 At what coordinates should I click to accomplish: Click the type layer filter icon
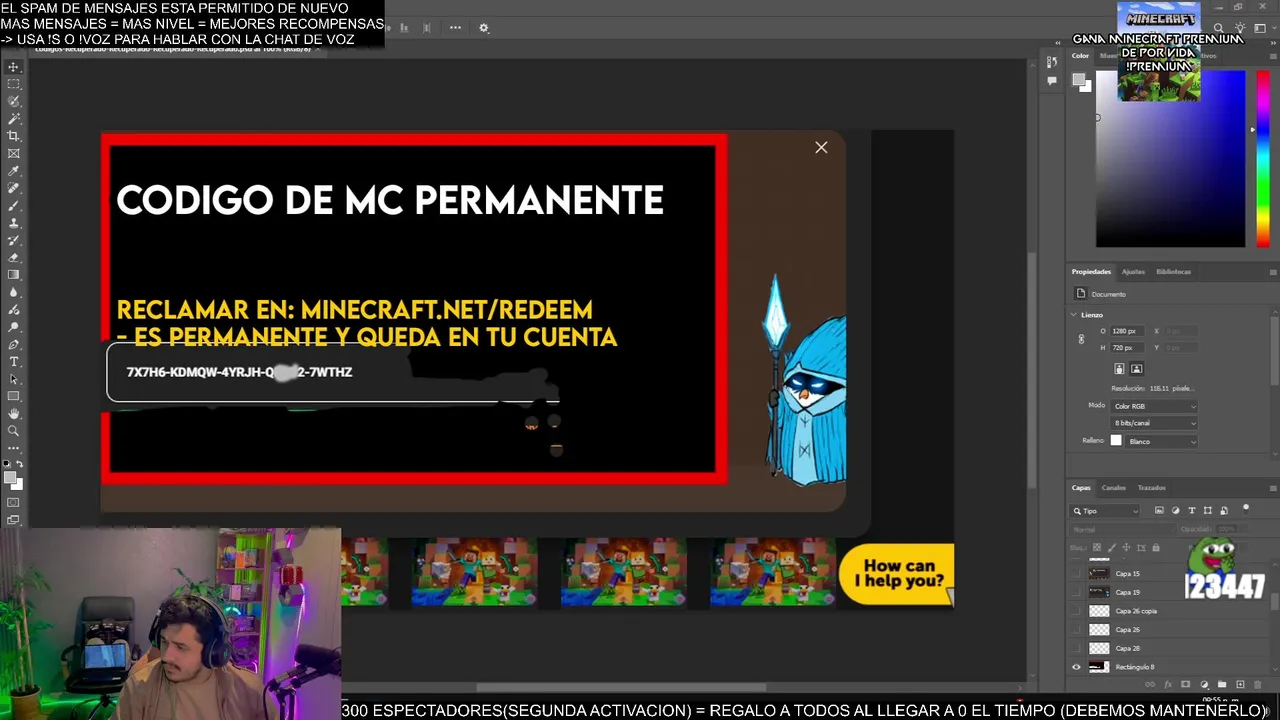click(x=1192, y=510)
